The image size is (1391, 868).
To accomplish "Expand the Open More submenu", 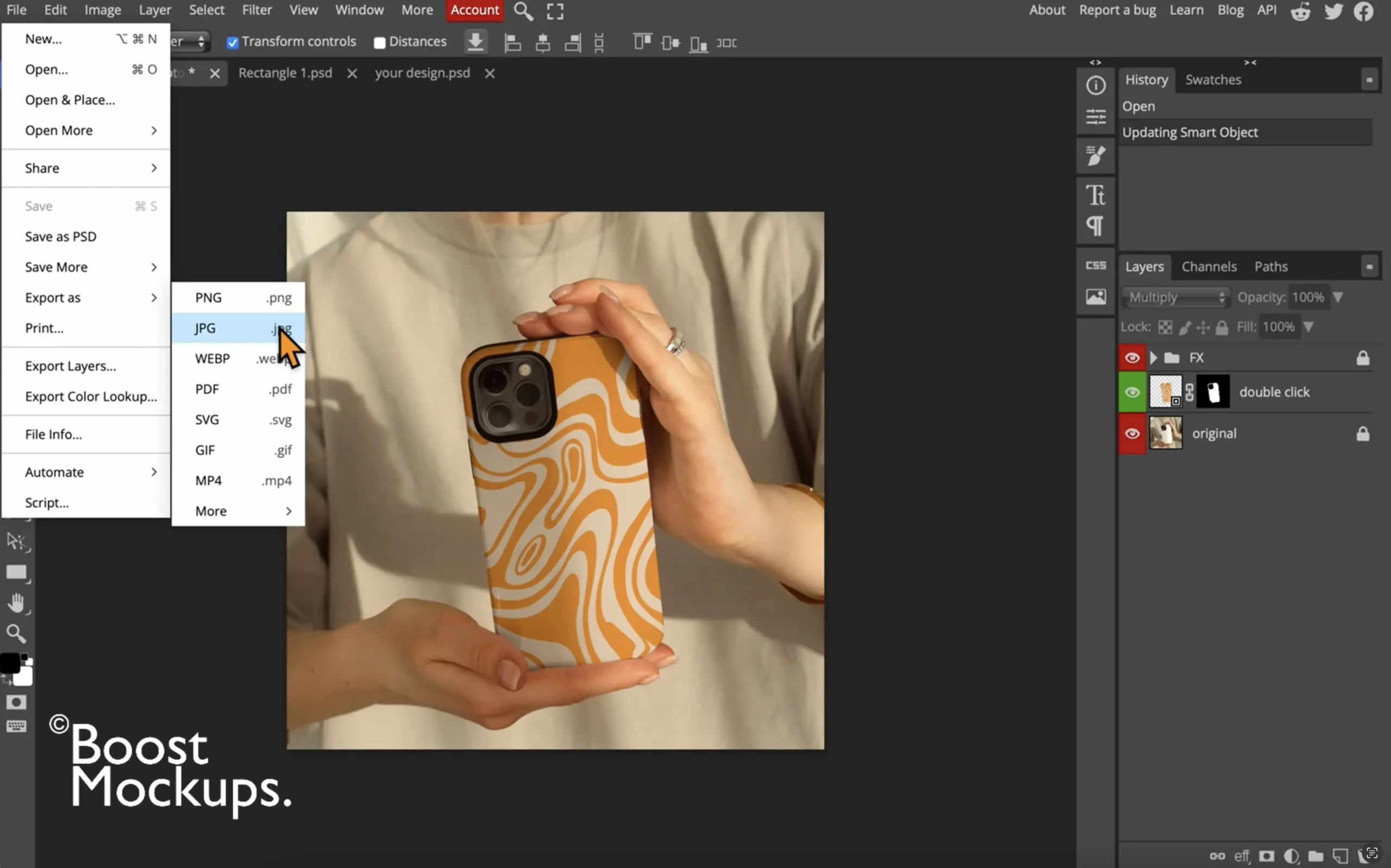I will click(86, 130).
